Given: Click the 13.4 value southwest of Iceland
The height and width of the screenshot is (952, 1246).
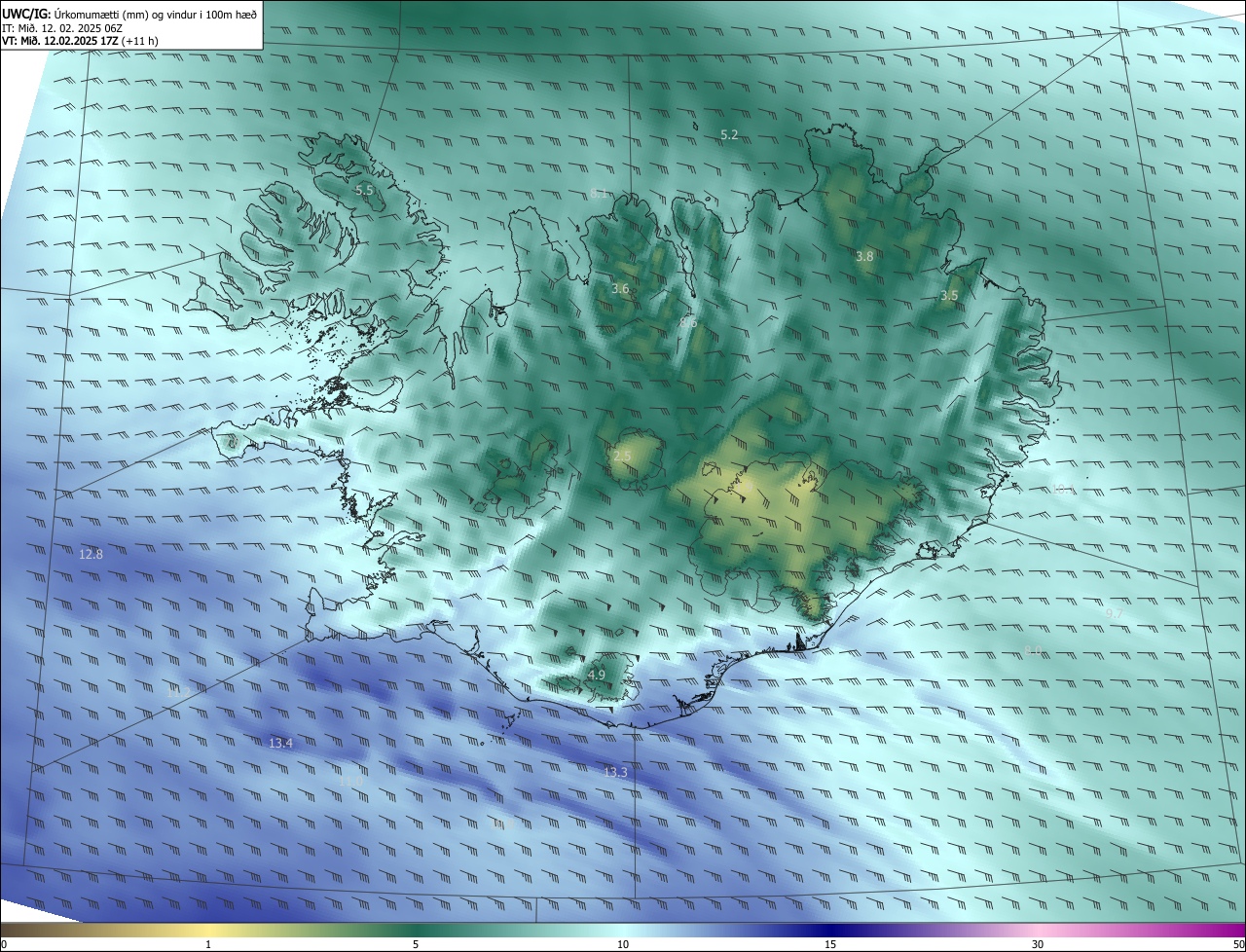Looking at the screenshot, I should coord(280,743).
